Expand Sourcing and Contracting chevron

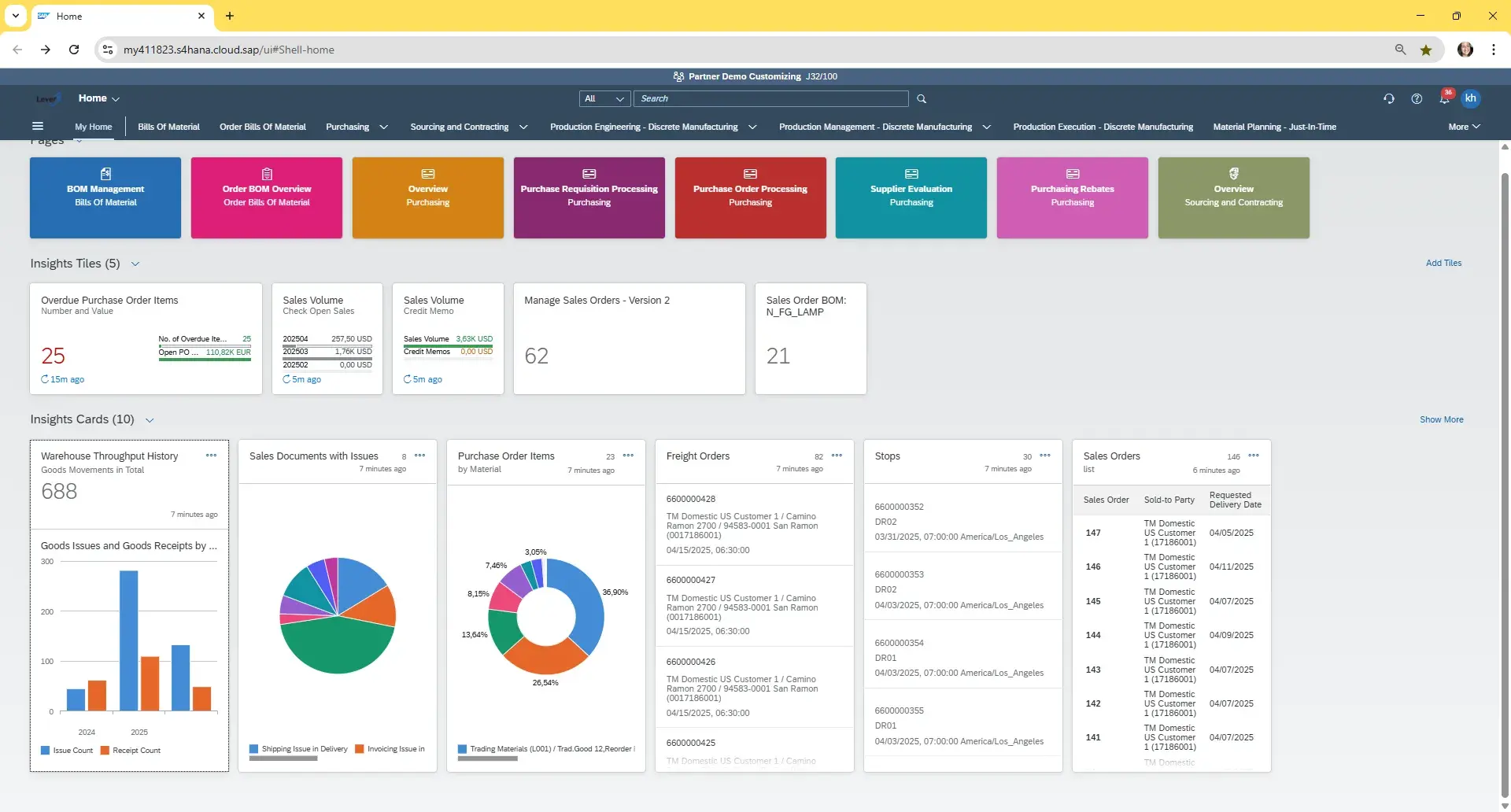coord(523,127)
